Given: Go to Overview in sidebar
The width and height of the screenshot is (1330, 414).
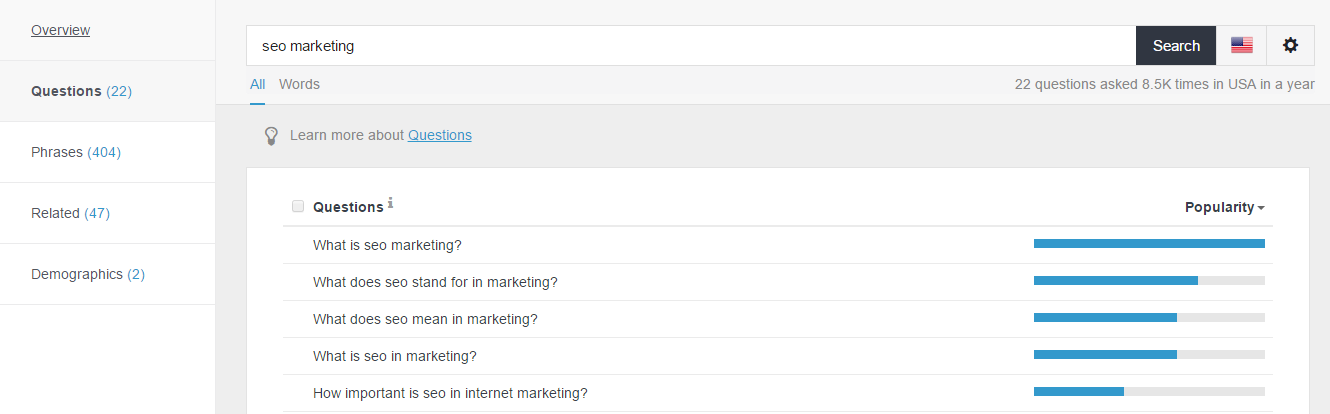Looking at the screenshot, I should [60, 30].
